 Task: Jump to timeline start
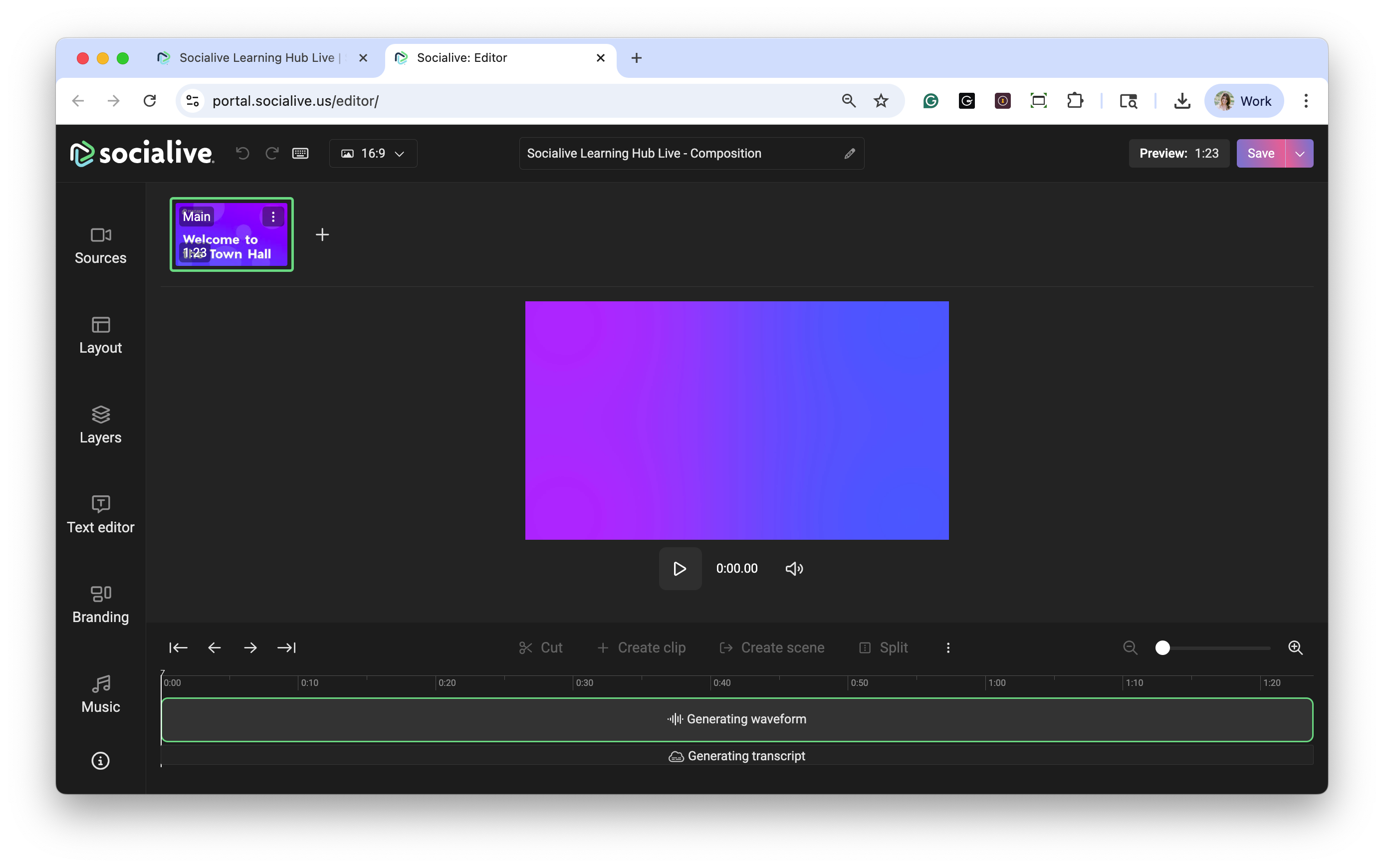point(178,648)
